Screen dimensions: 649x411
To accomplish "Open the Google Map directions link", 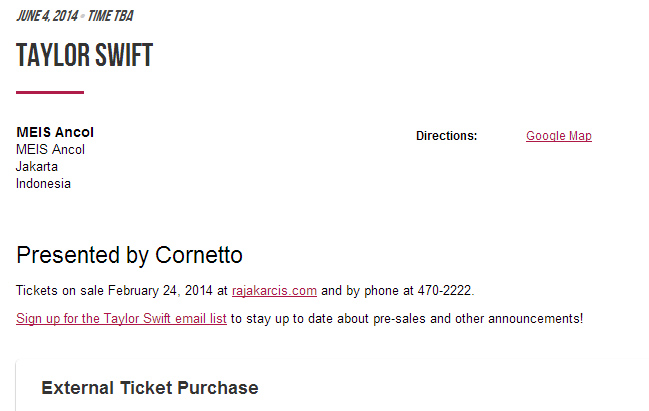I will 558,136.
